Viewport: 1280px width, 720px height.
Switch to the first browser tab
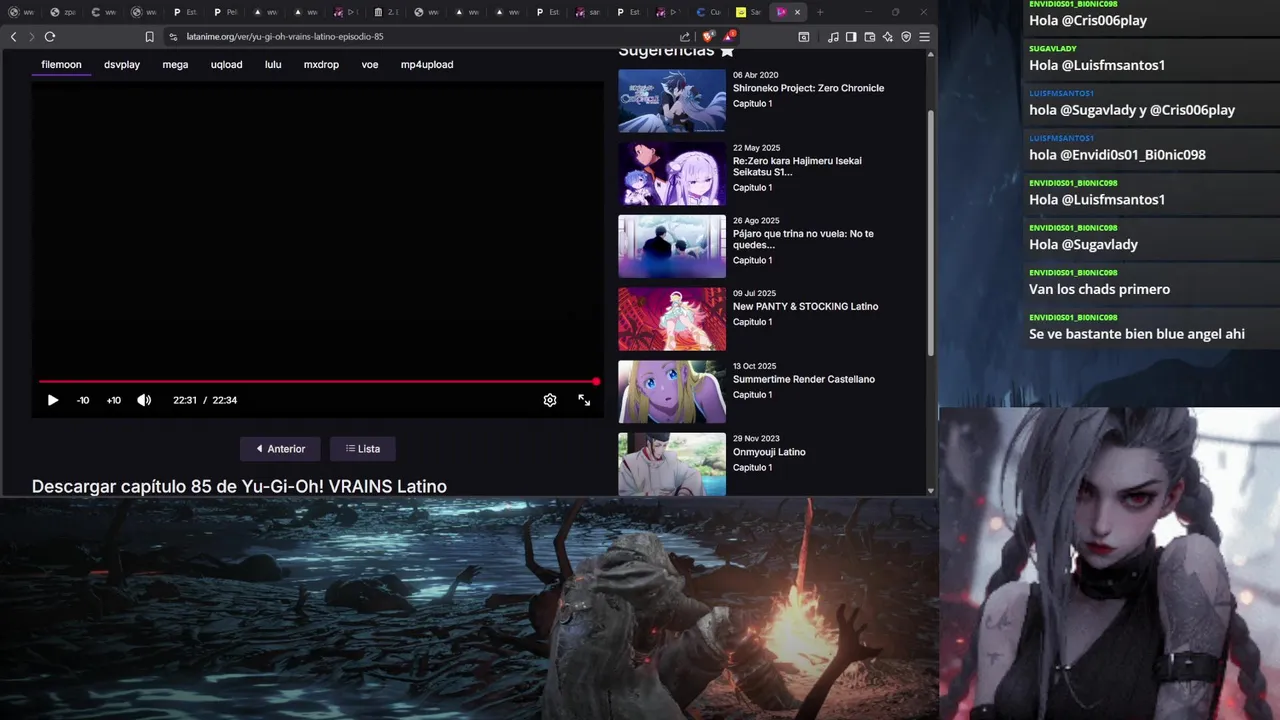21,12
